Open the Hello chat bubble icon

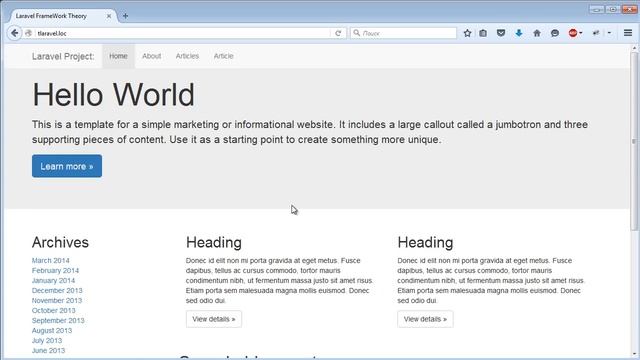[x=555, y=33]
